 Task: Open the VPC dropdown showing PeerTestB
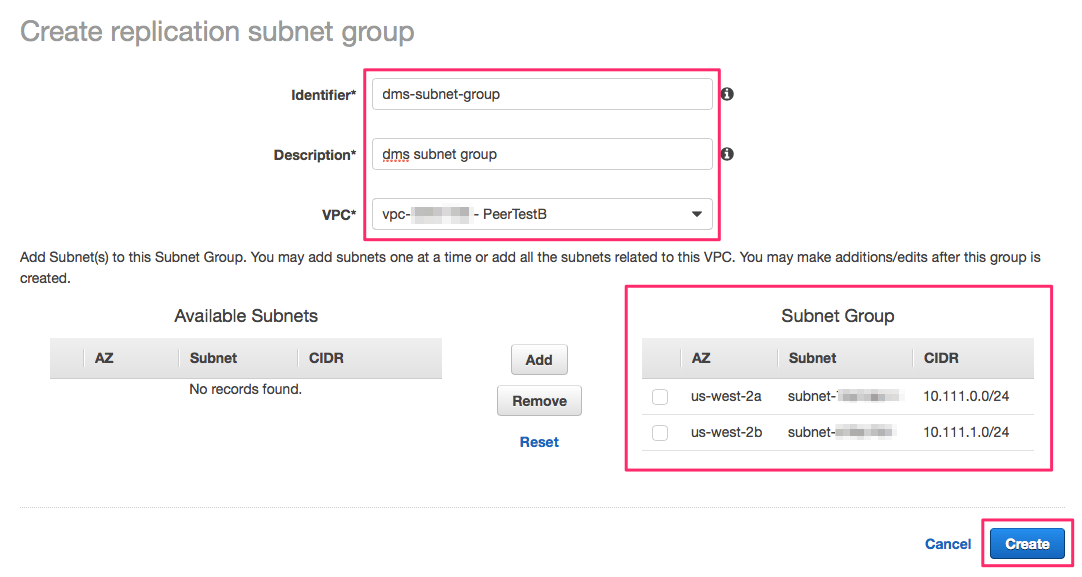542,214
